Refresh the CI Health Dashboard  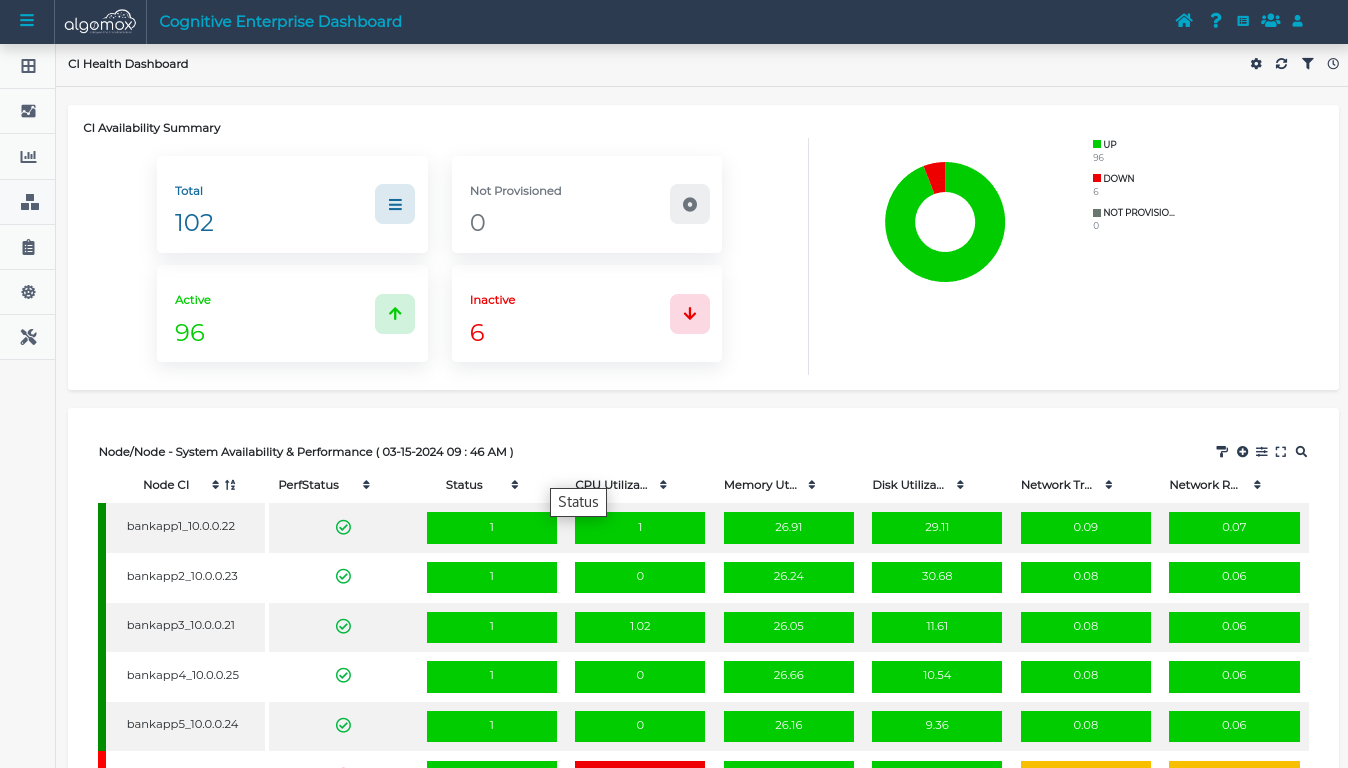[1281, 64]
